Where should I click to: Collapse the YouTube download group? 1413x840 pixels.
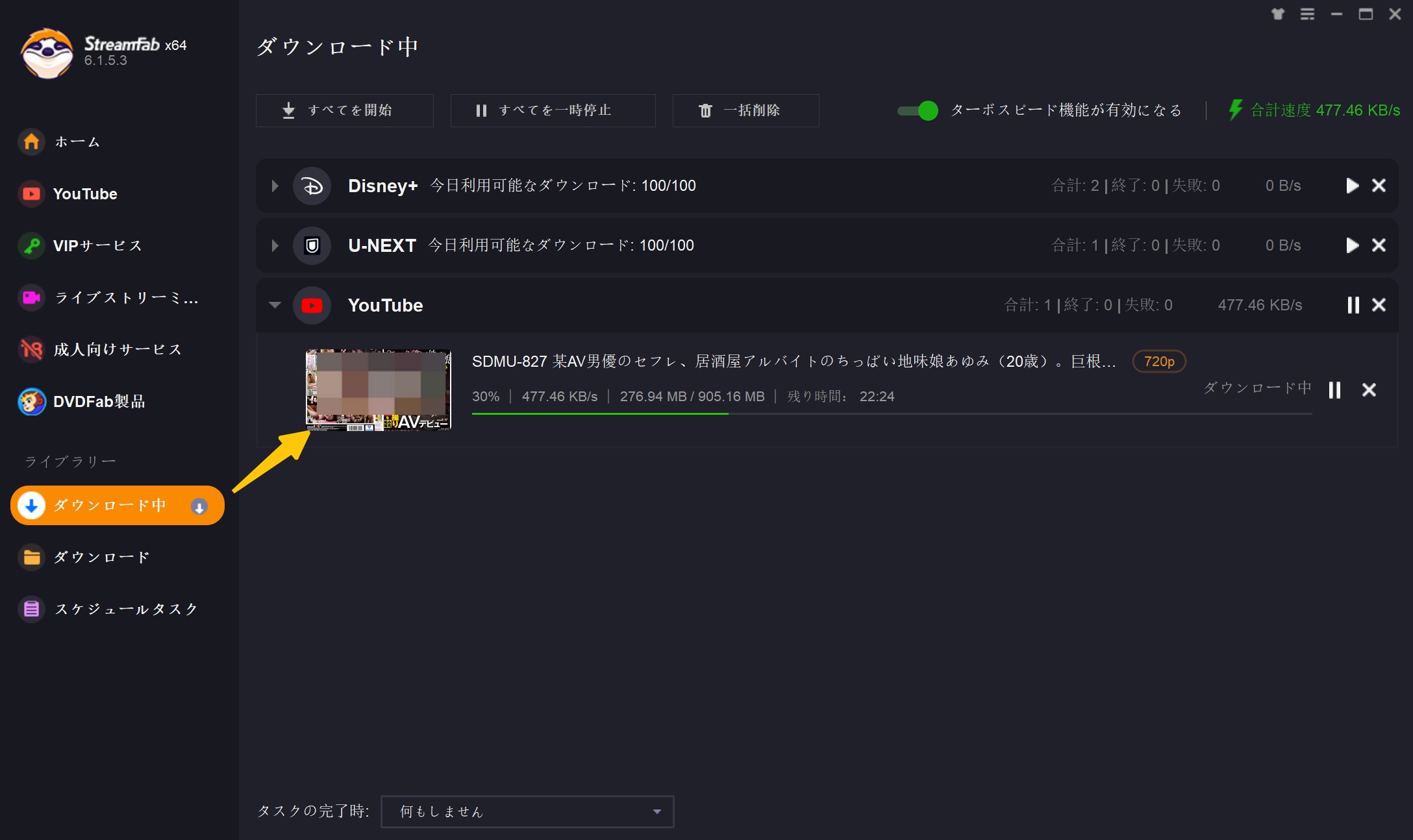(x=275, y=305)
